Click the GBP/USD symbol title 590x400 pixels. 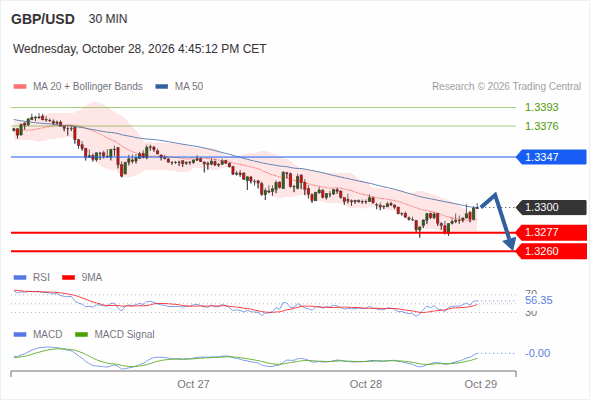coord(43,19)
